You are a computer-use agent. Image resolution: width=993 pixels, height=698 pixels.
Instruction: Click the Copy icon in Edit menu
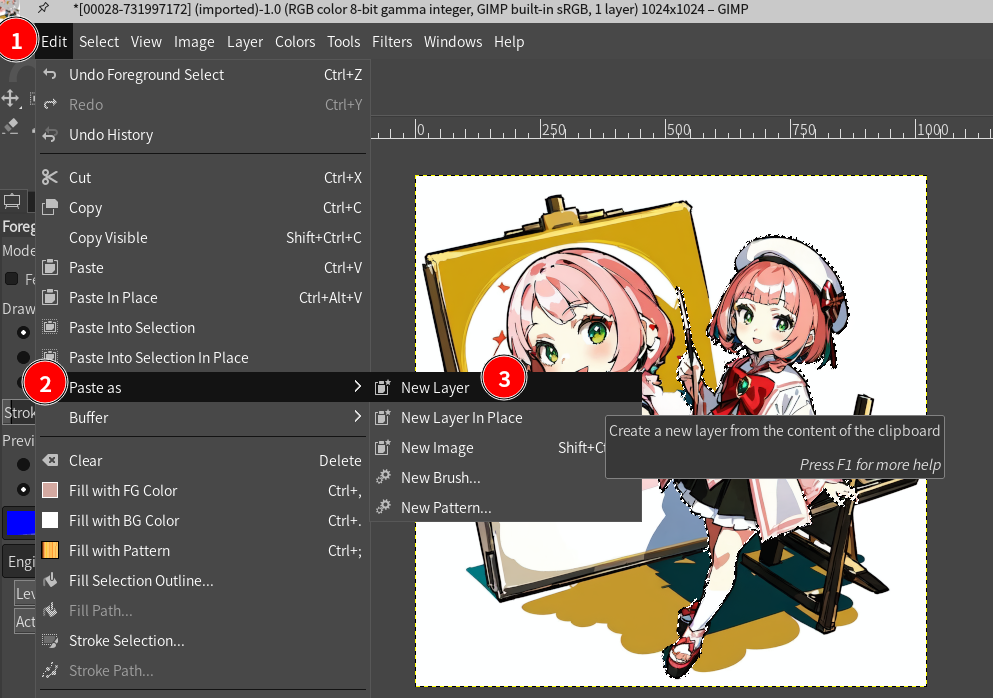50,208
